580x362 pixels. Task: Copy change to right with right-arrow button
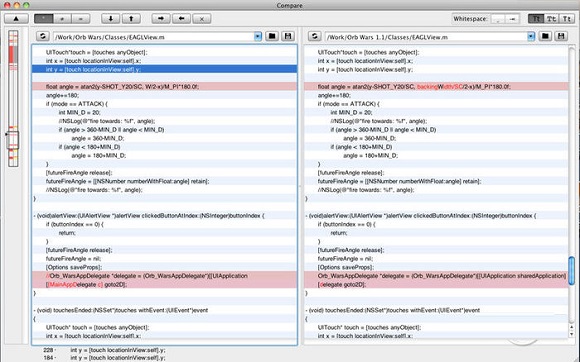(x=161, y=18)
